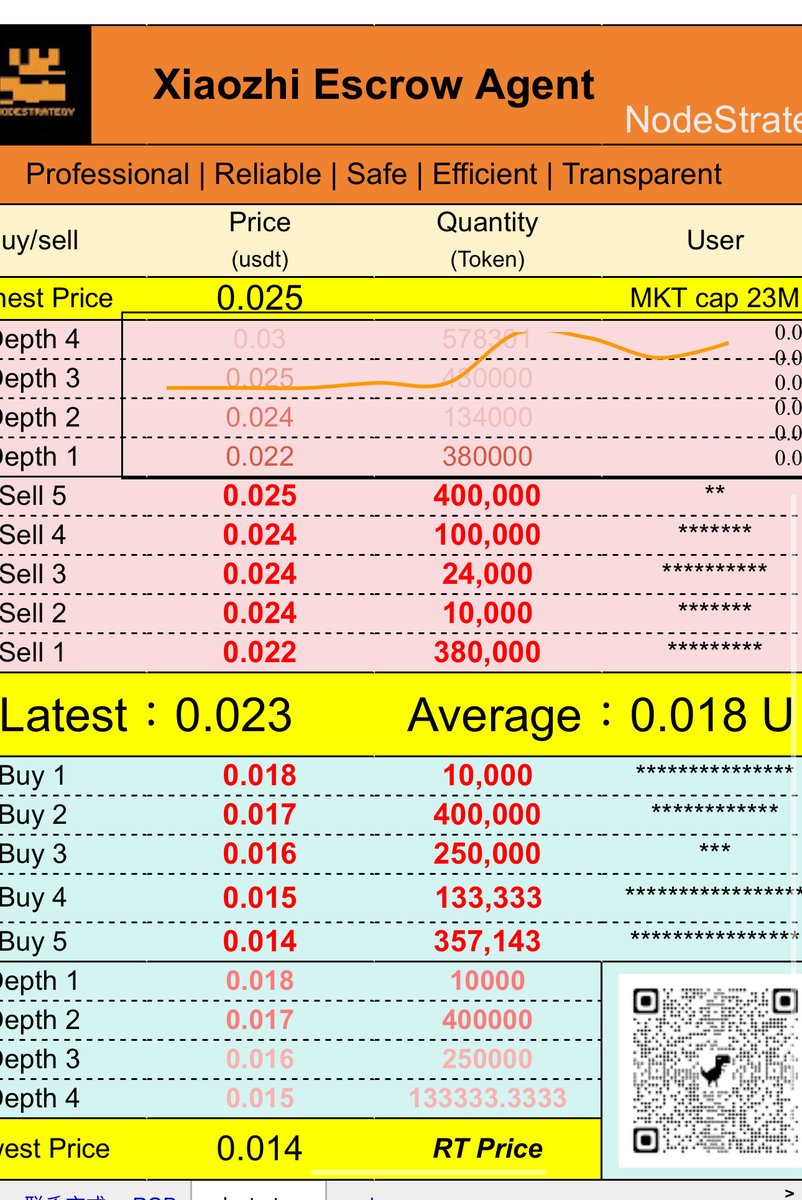802x1200 pixels.
Task: Click the RT Price label
Action: [x=487, y=1149]
